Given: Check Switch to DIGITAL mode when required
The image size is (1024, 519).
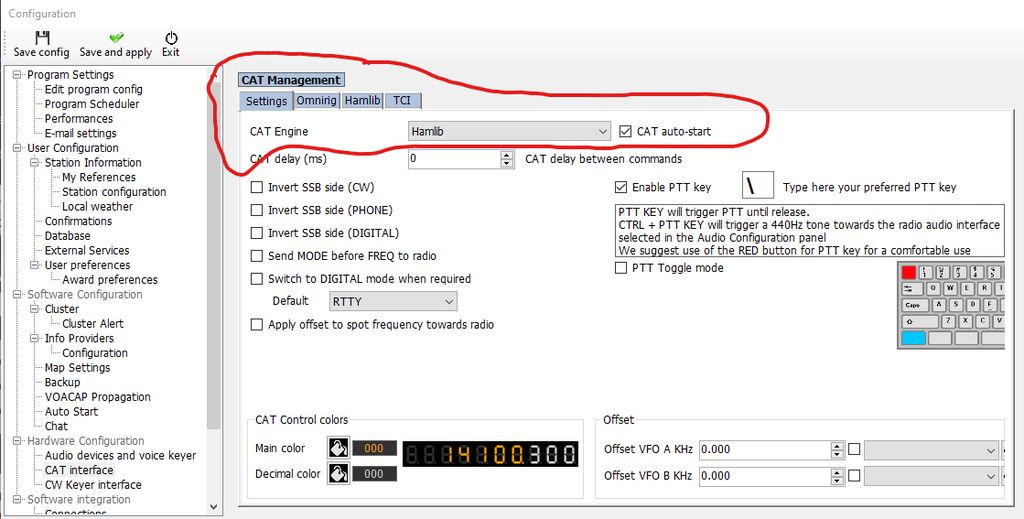Looking at the screenshot, I should tap(257, 279).
